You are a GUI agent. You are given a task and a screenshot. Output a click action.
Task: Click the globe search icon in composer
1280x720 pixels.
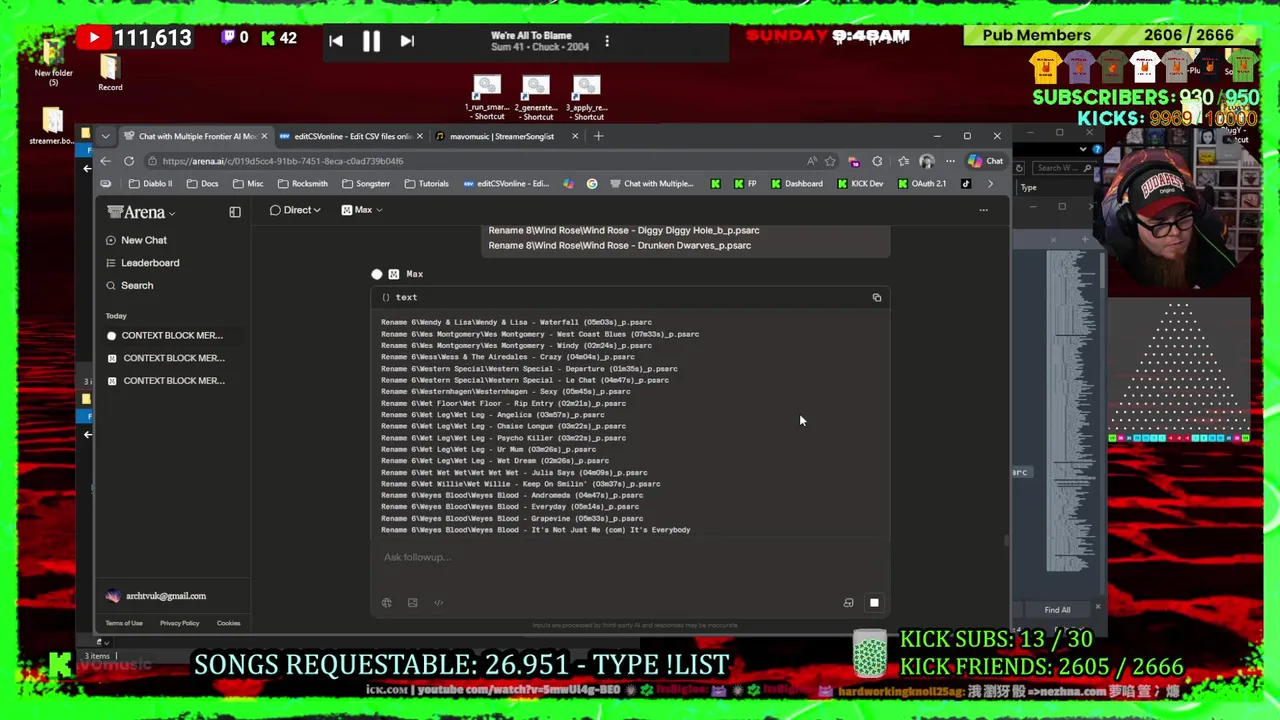click(386, 603)
